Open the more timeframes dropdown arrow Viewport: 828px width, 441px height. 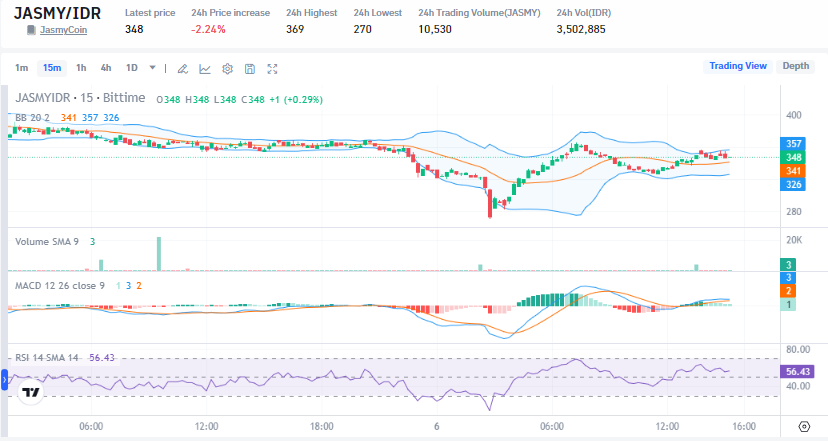pyautogui.click(x=152, y=68)
